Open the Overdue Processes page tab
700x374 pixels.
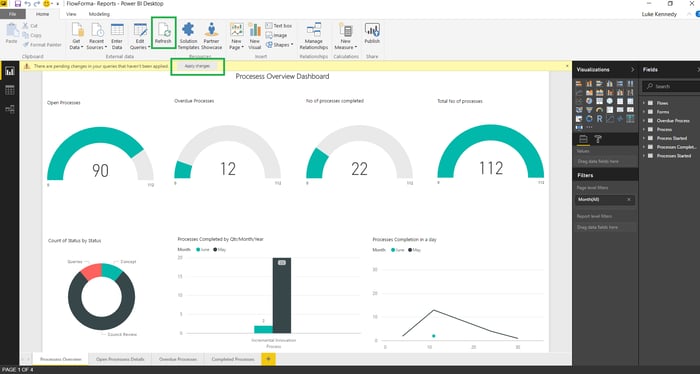pyautogui.click(x=178, y=359)
